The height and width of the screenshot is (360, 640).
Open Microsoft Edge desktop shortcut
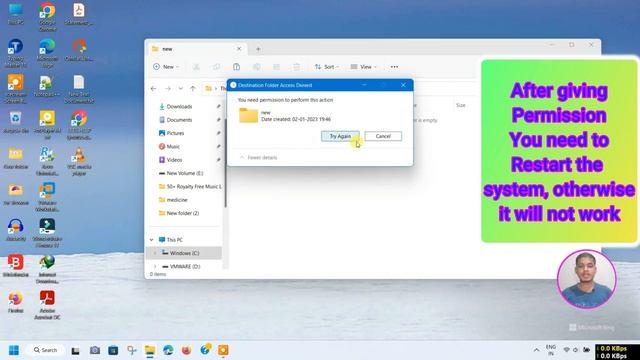pyautogui.click(x=47, y=53)
